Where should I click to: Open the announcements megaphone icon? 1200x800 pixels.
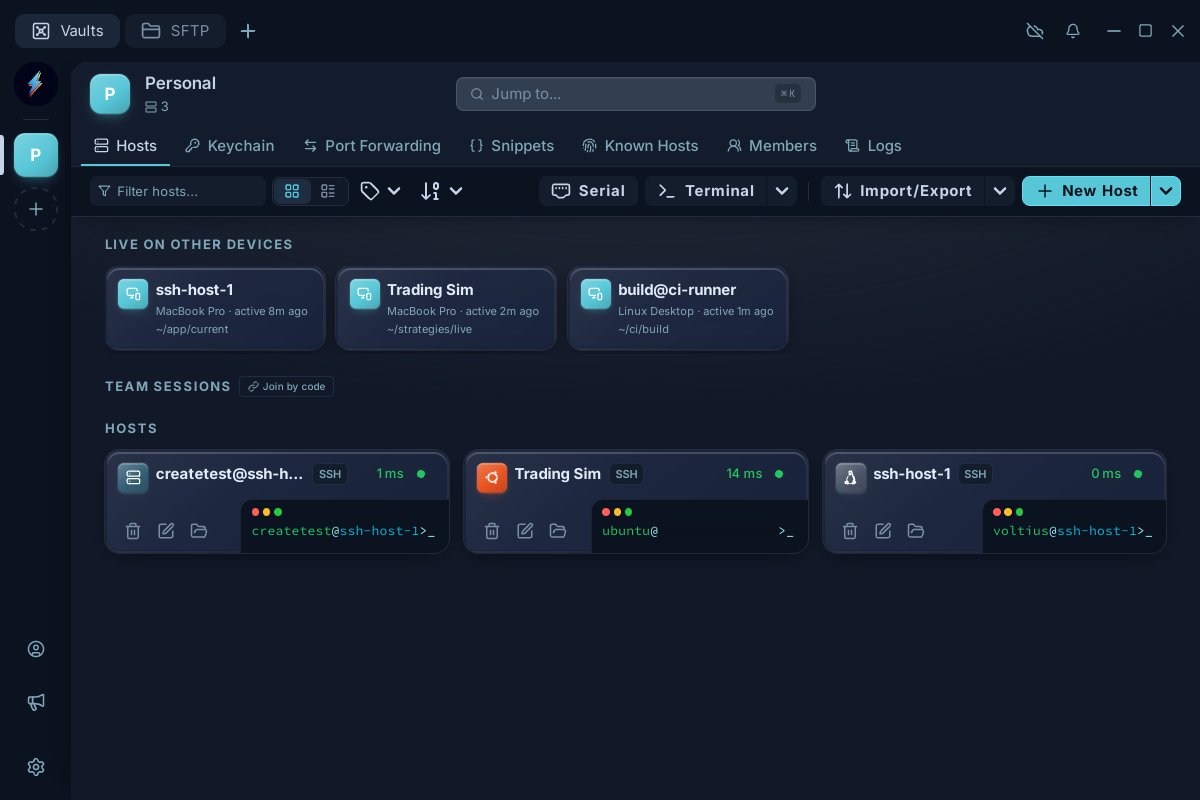pos(36,702)
